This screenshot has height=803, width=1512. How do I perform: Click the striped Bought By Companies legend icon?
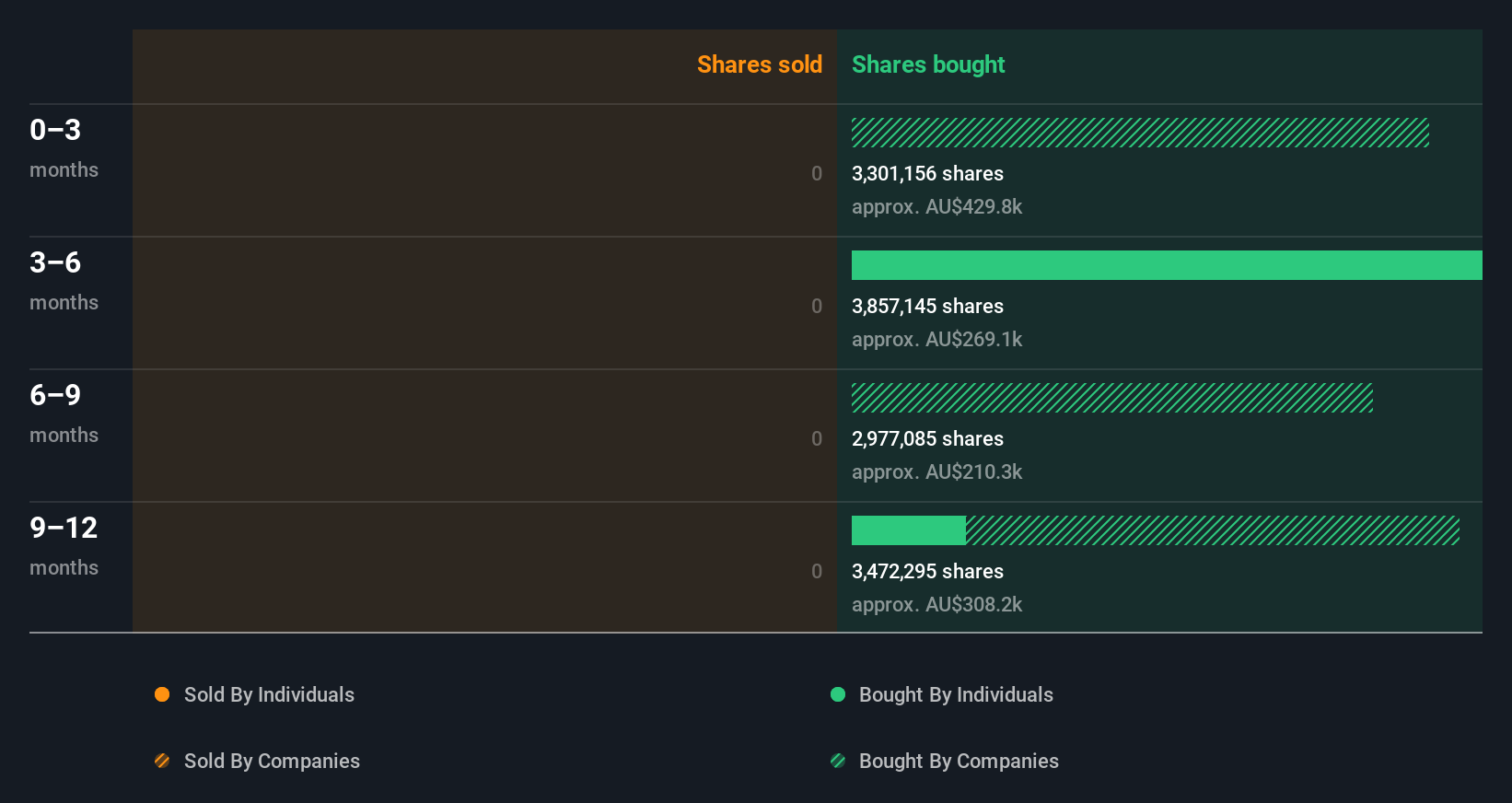click(x=838, y=761)
